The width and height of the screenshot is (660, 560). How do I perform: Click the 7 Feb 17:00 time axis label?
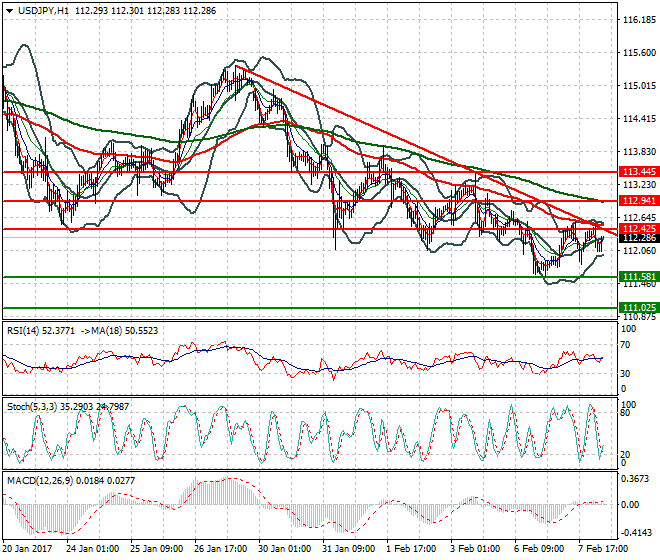603,549
